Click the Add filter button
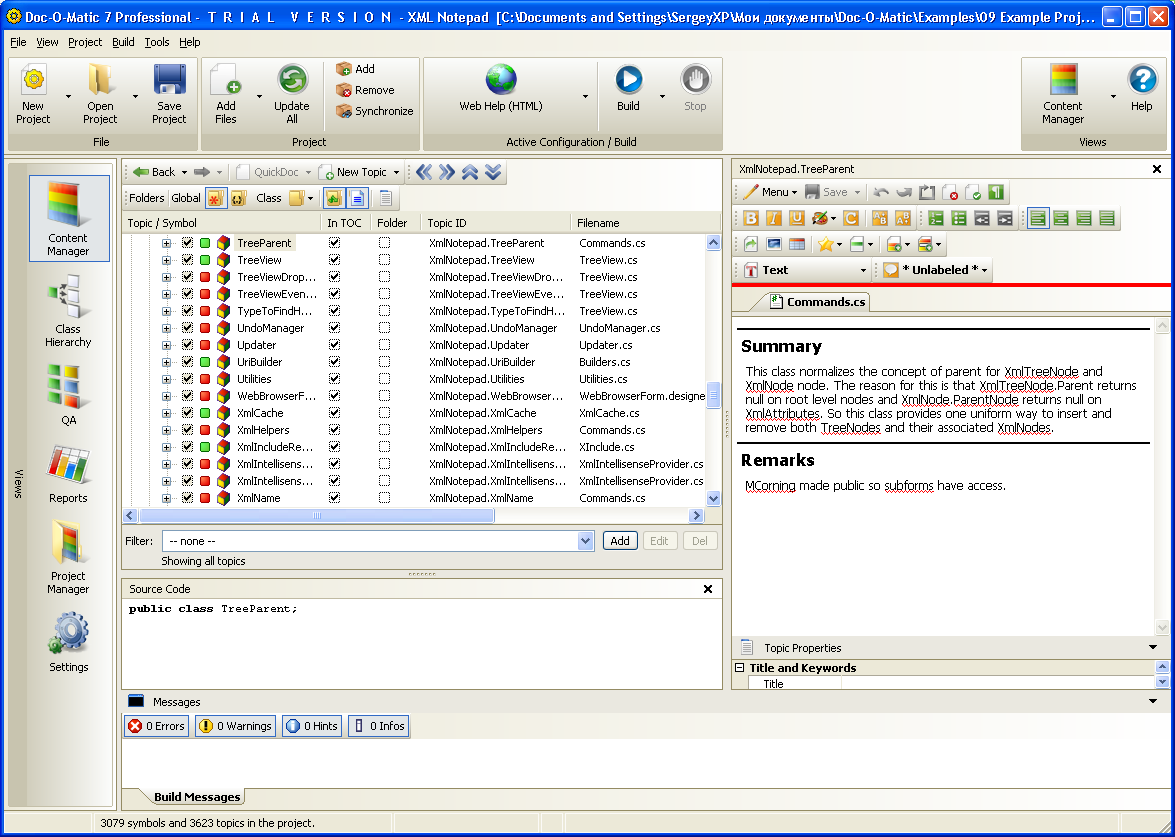The height and width of the screenshot is (837, 1175). click(620, 541)
